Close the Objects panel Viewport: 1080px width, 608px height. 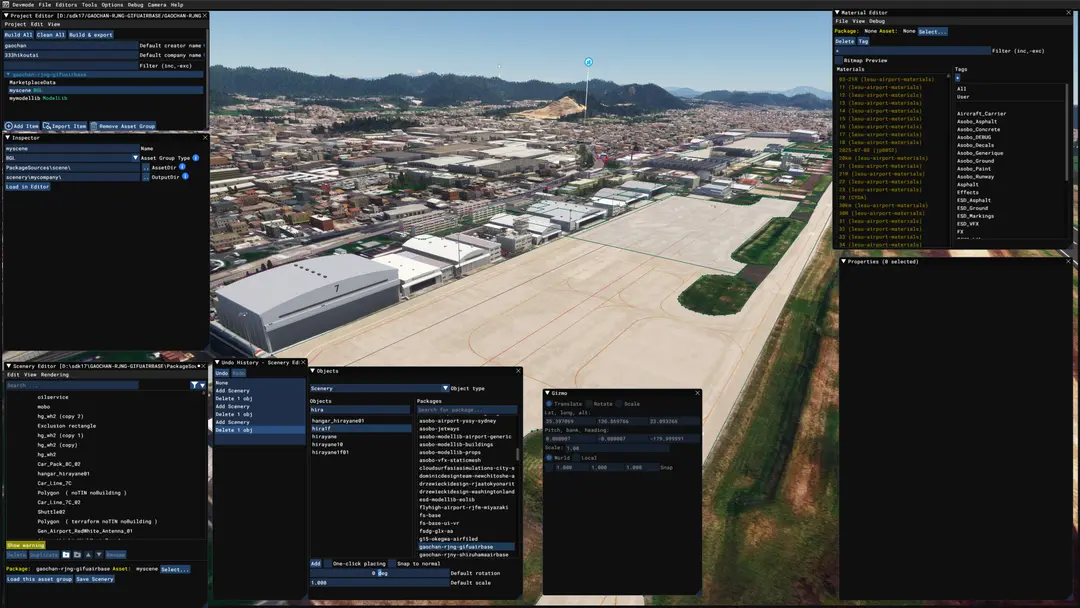pyautogui.click(x=518, y=371)
